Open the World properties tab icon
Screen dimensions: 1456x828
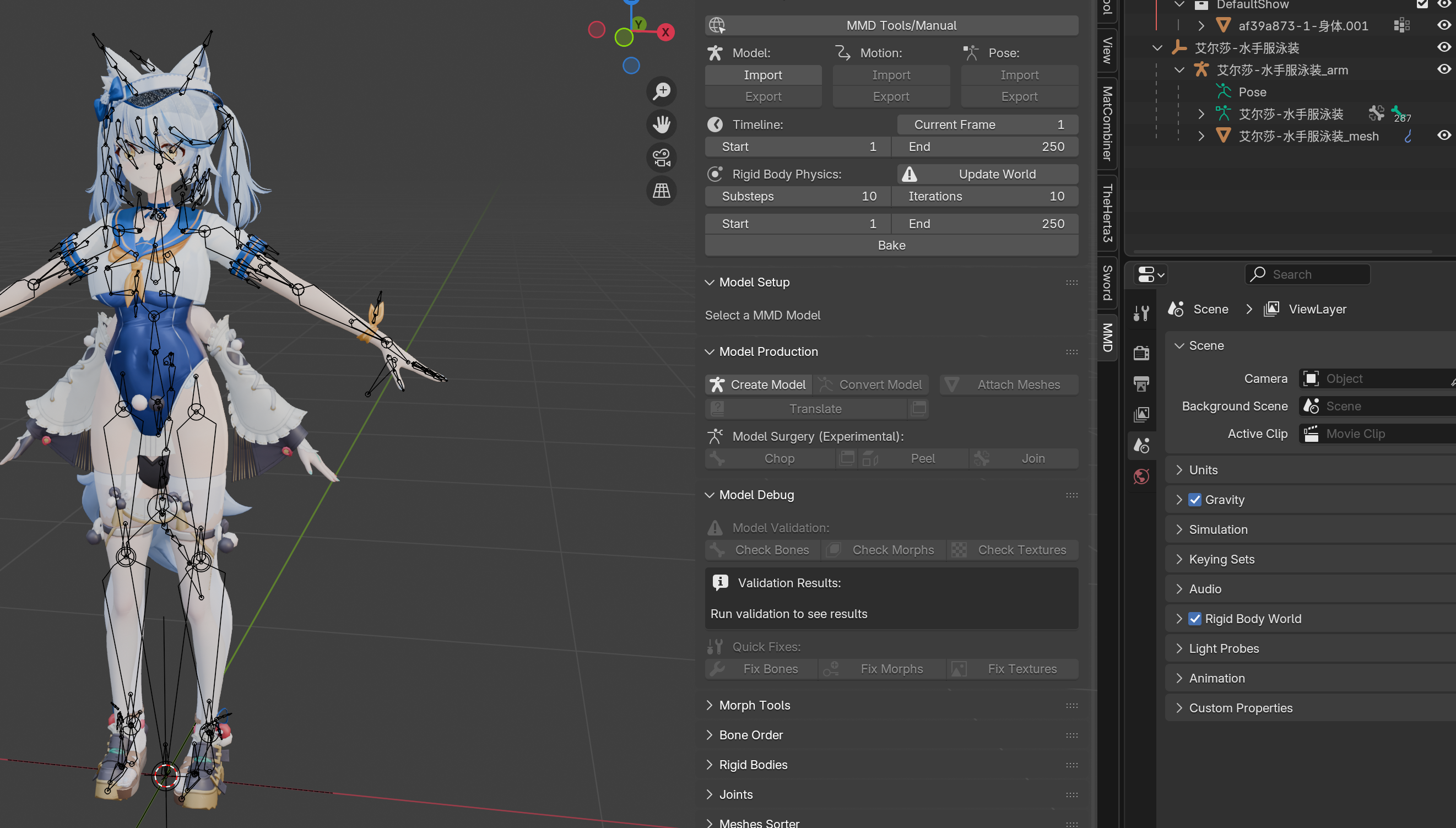tap(1141, 476)
